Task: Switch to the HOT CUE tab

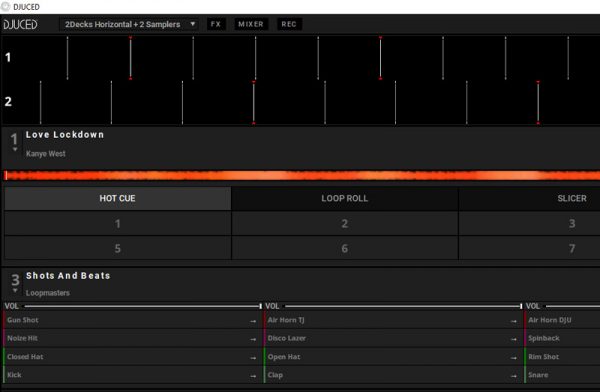Action: [x=117, y=198]
